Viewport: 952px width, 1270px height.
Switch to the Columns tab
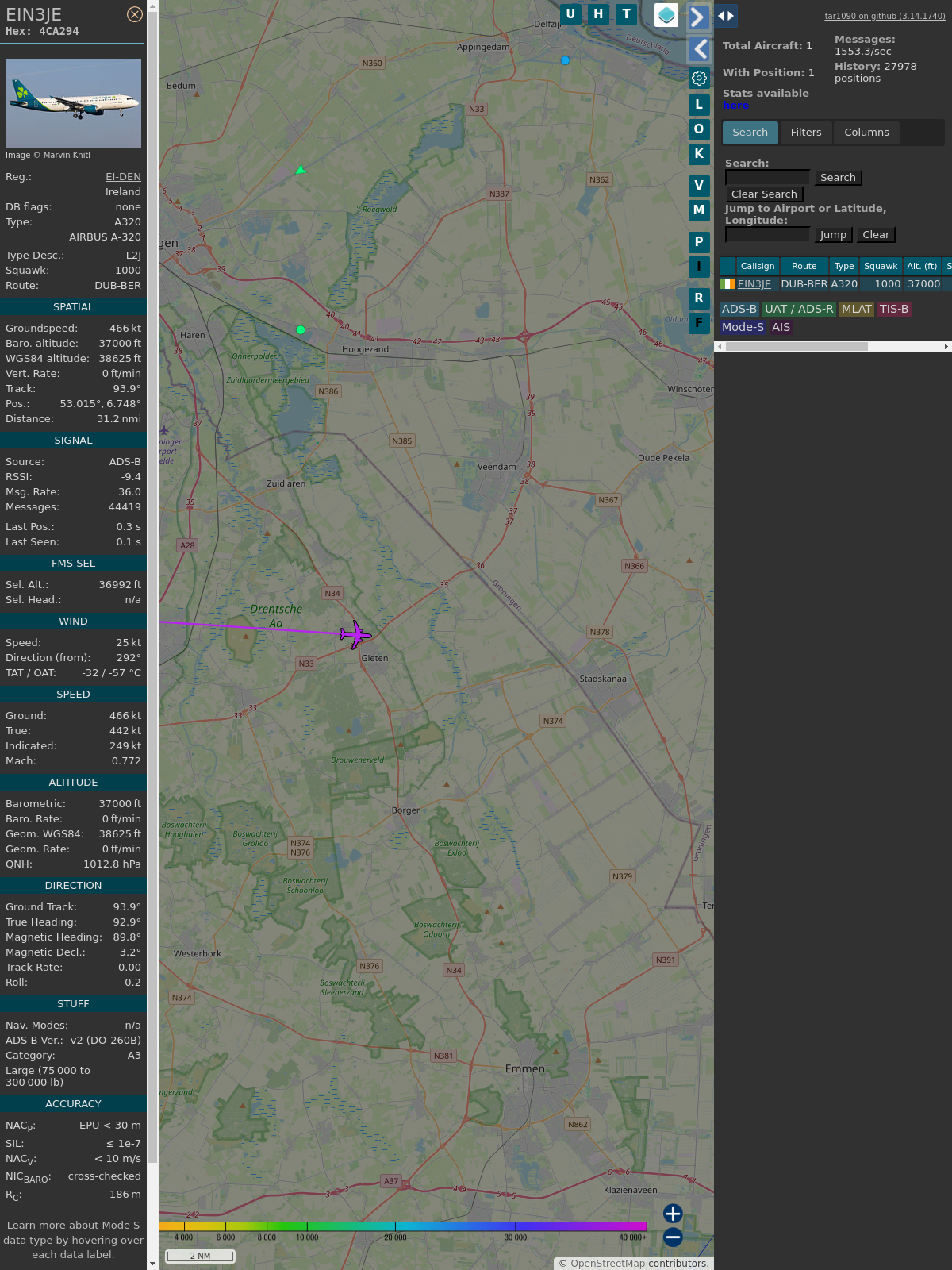pos(866,133)
